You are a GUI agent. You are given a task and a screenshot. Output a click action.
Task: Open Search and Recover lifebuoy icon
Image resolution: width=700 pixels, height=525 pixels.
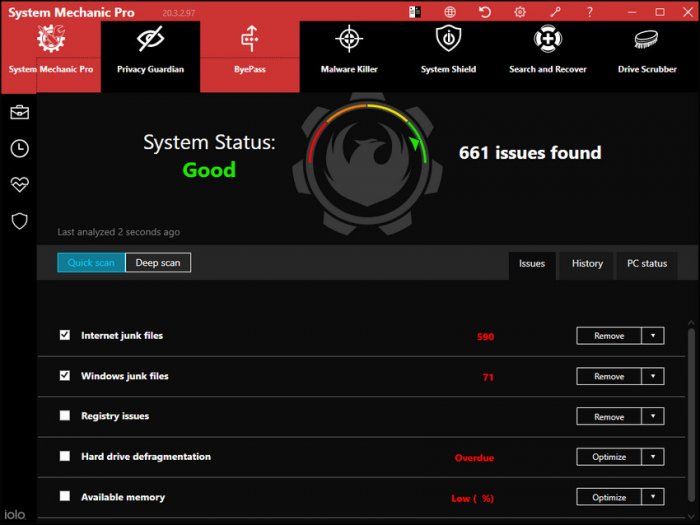pyautogui.click(x=548, y=39)
